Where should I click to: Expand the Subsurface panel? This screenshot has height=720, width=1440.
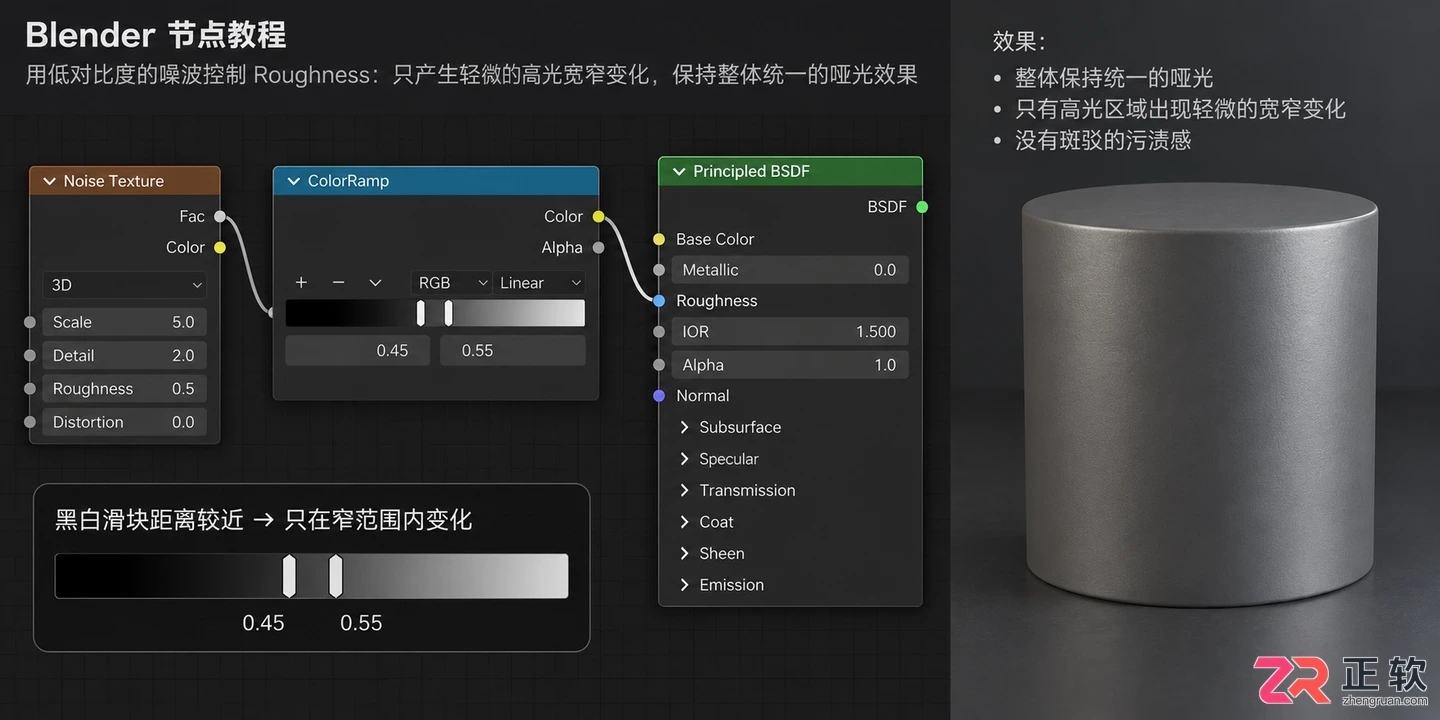click(684, 427)
